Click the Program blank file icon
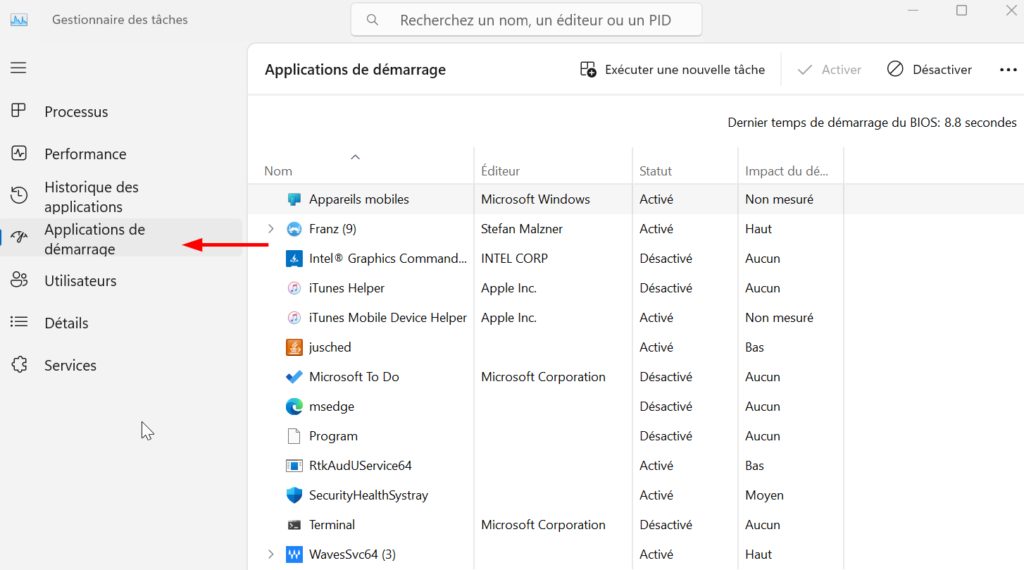 [x=295, y=436]
